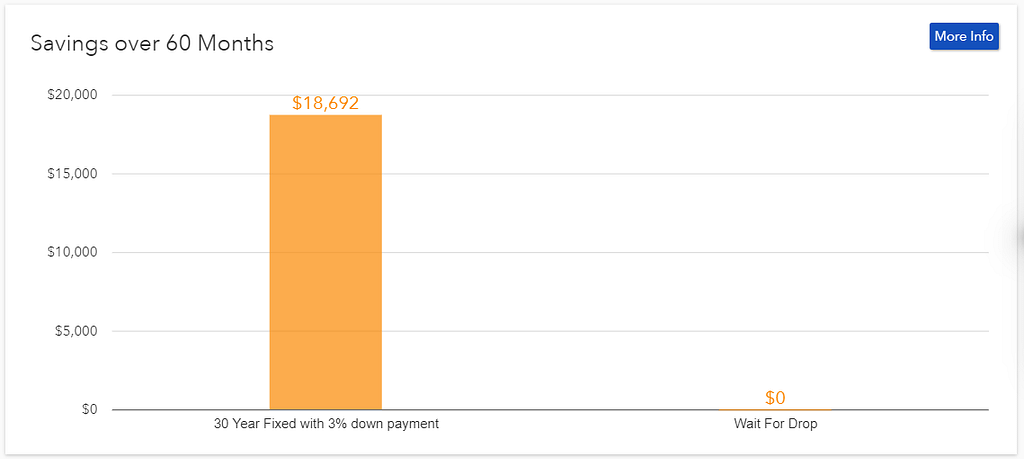
Task: Click the $18,692 value label
Action: pos(325,103)
